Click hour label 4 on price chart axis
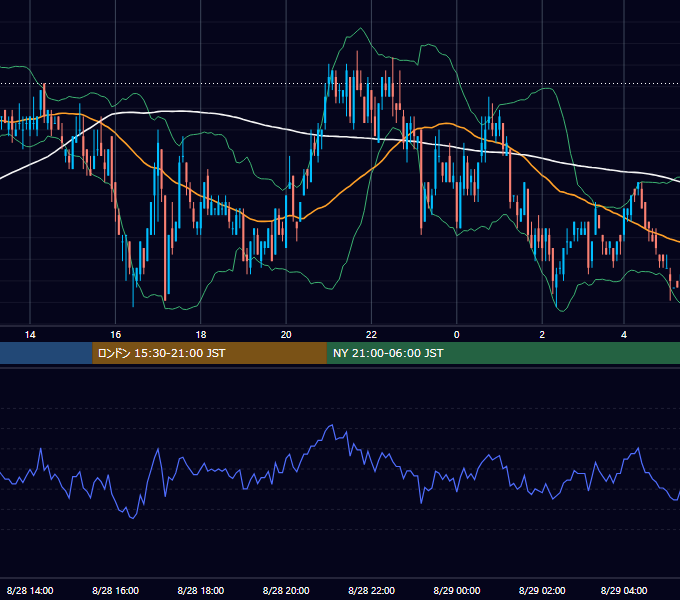Screen dimensions: 680x600 click(x=624, y=335)
